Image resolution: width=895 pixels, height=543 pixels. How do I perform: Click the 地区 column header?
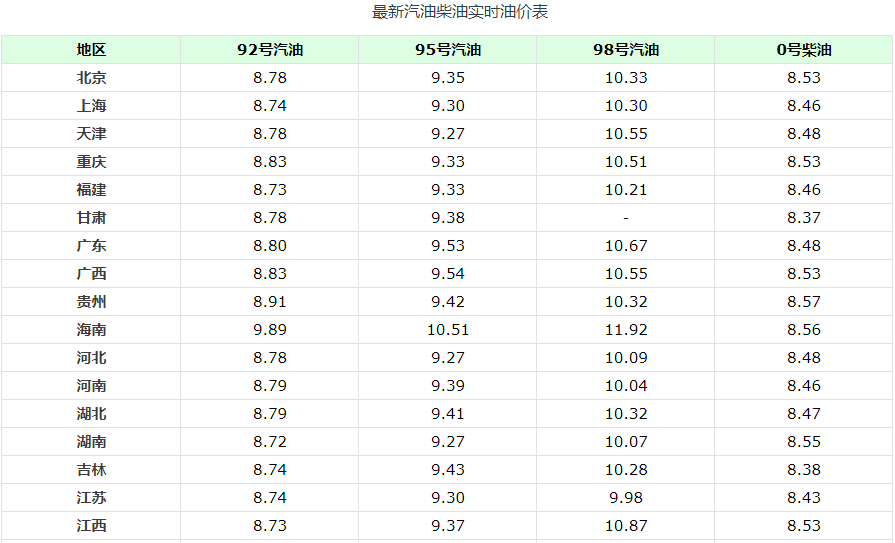(91, 50)
